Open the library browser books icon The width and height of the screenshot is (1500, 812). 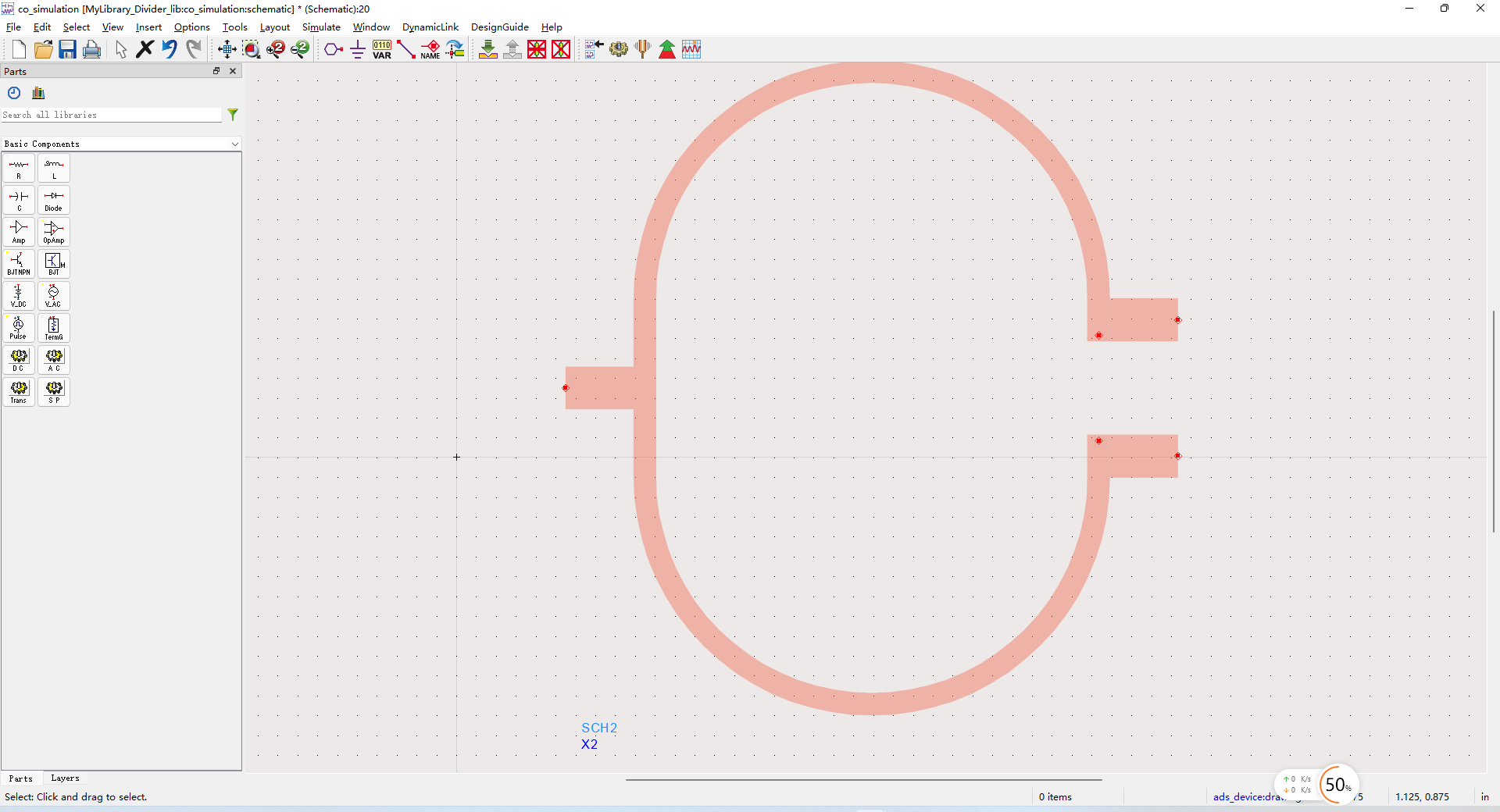[38, 93]
